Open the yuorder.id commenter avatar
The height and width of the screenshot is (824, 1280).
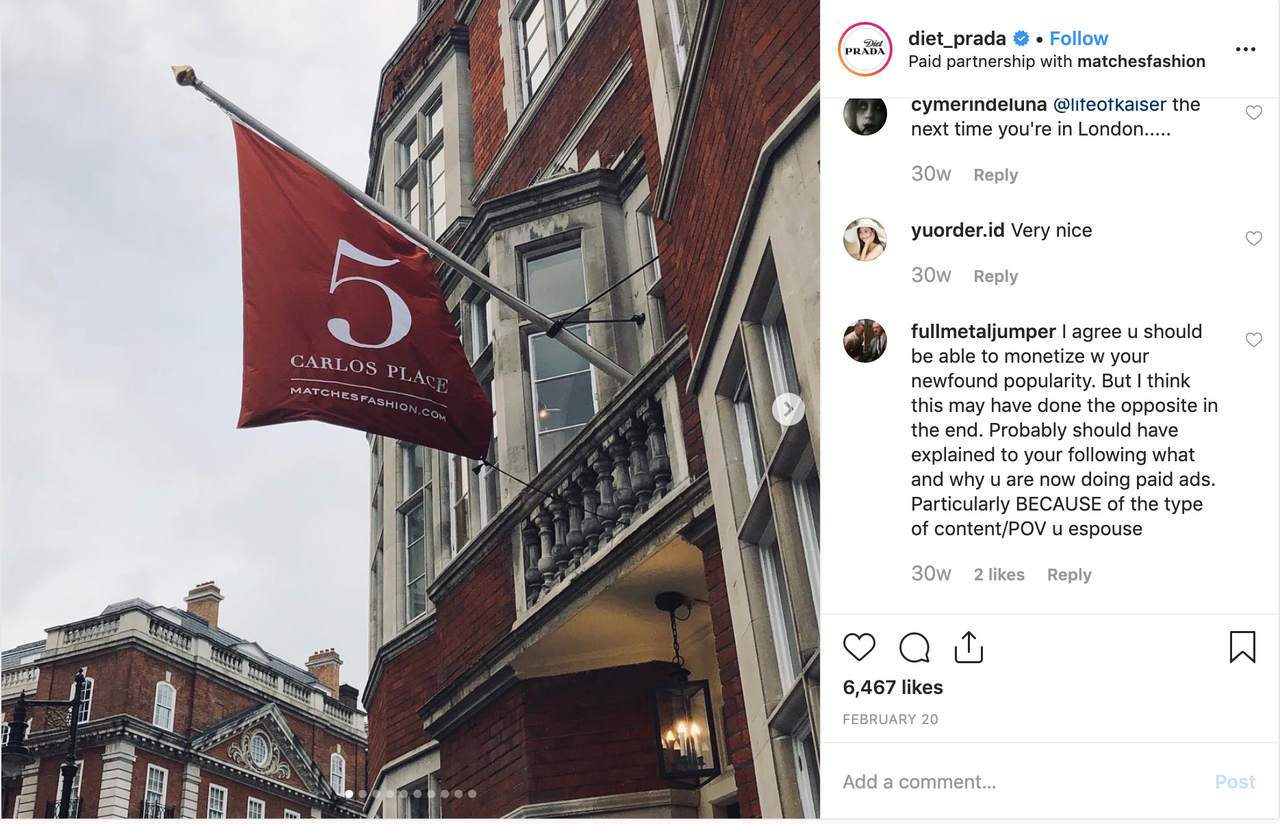click(x=865, y=240)
